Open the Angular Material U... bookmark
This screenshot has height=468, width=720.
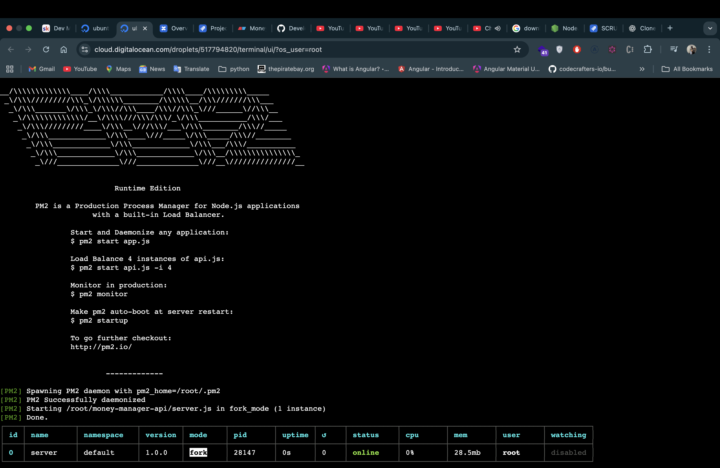[506, 69]
